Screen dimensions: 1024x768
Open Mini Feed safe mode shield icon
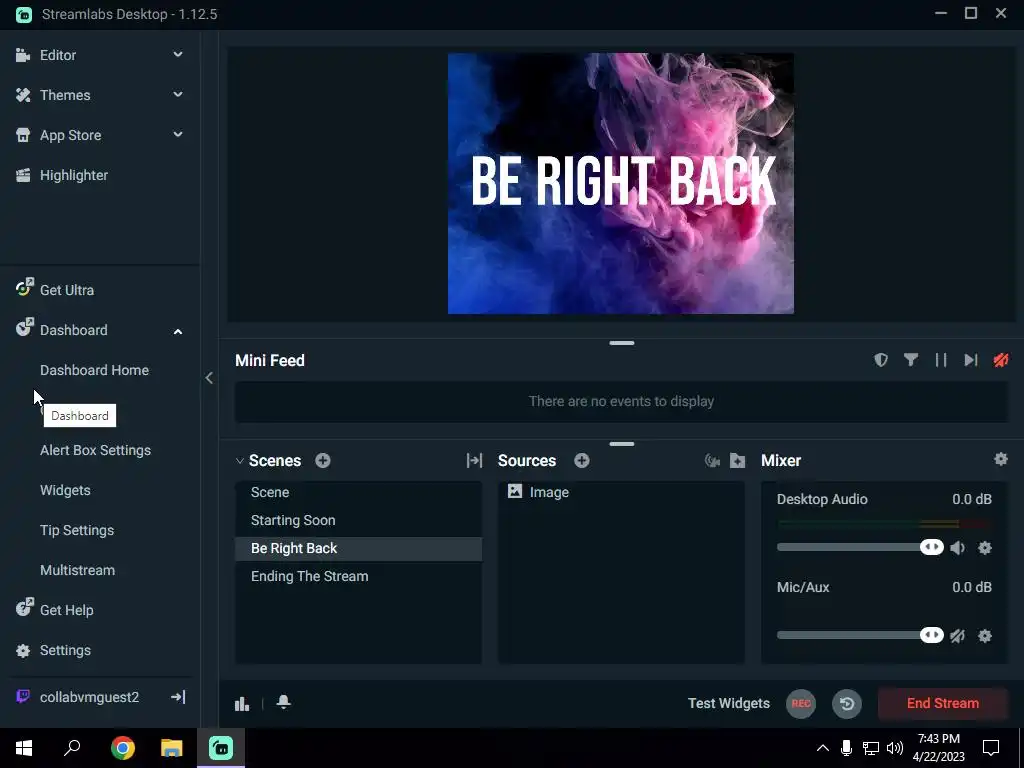click(881, 360)
